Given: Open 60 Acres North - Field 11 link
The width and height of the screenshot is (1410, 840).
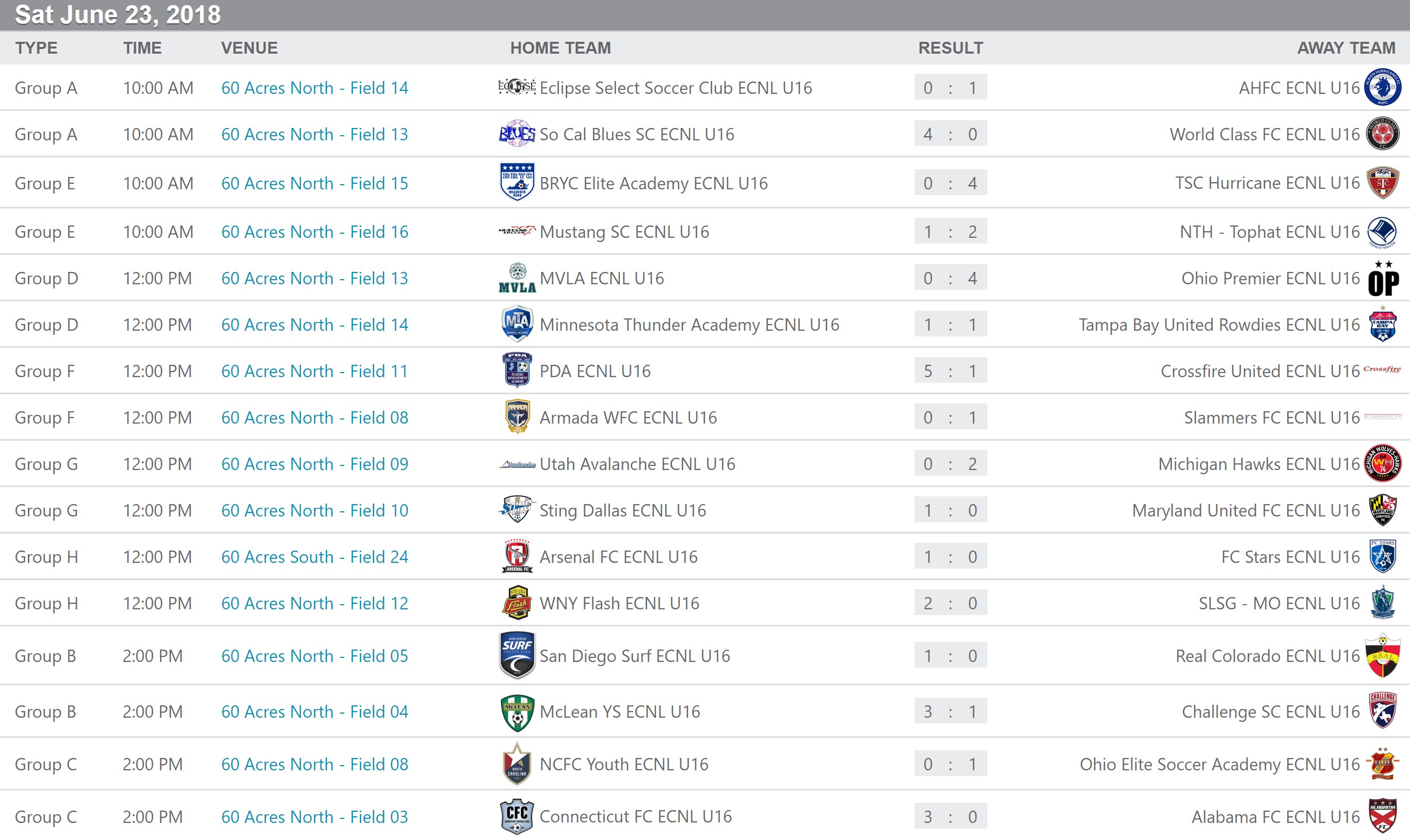Looking at the screenshot, I should [314, 371].
